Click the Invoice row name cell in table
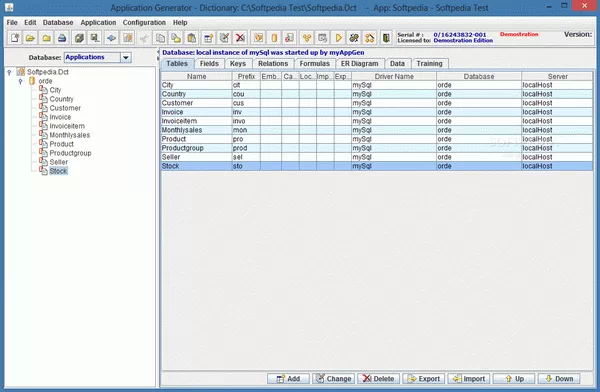Screen dimensions: 600x392 pos(196,112)
